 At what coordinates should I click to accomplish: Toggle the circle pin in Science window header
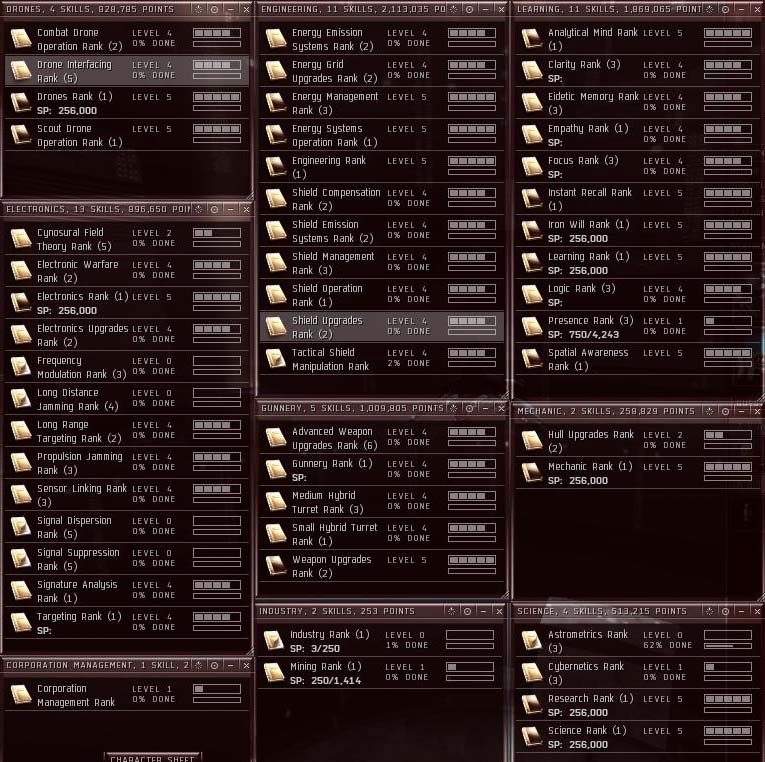tap(725, 611)
